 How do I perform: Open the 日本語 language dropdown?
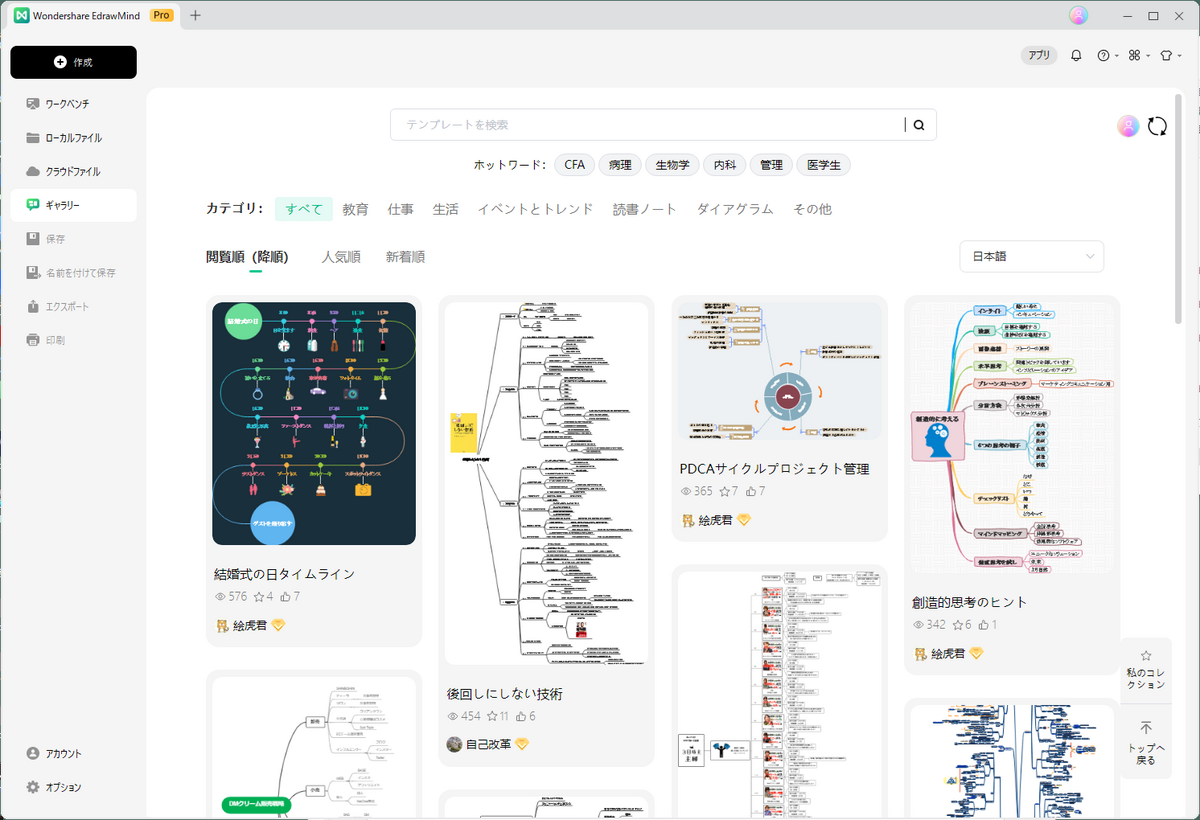click(x=1031, y=257)
